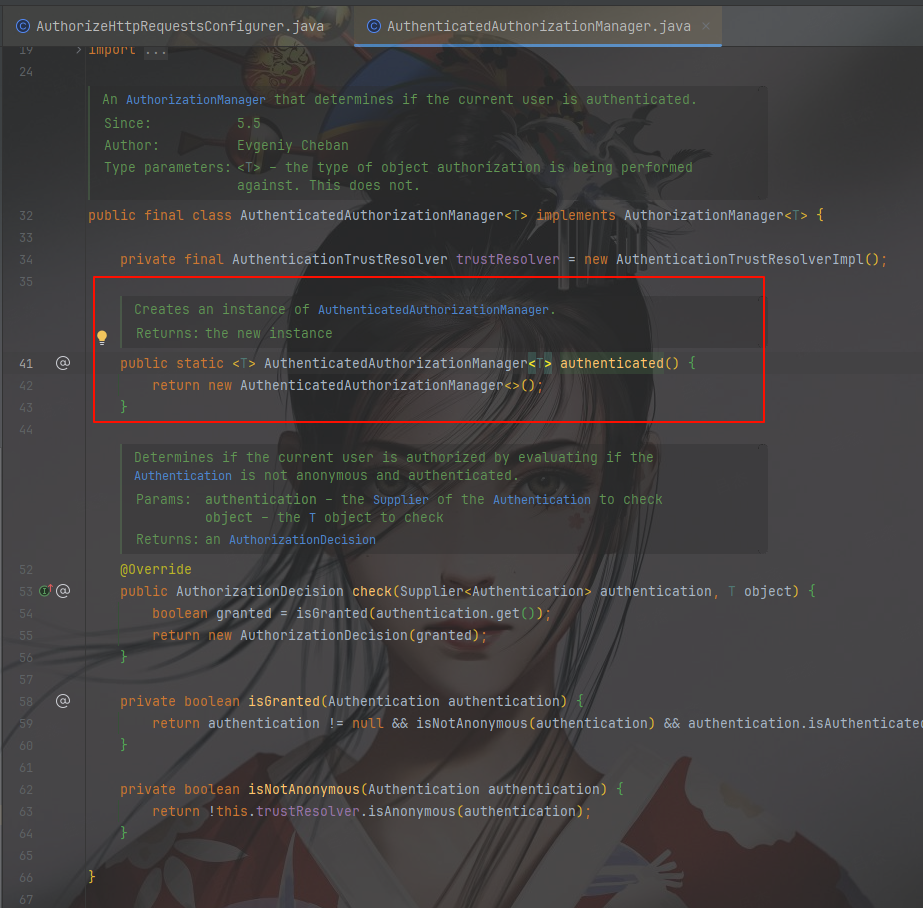Expand the folded 'import ...' ellipsis

click(156, 51)
